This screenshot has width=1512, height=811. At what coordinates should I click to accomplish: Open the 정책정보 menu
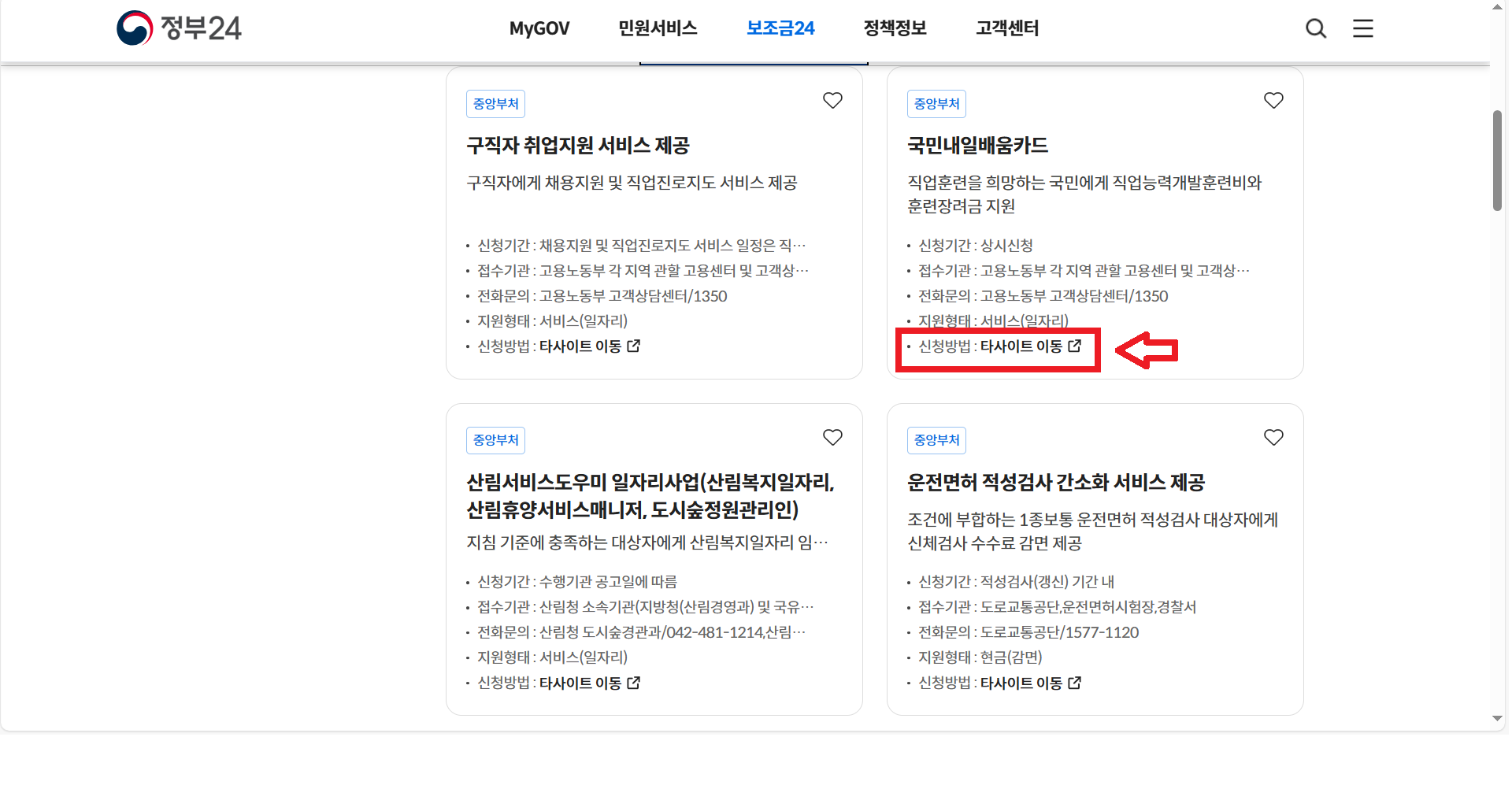coord(895,28)
